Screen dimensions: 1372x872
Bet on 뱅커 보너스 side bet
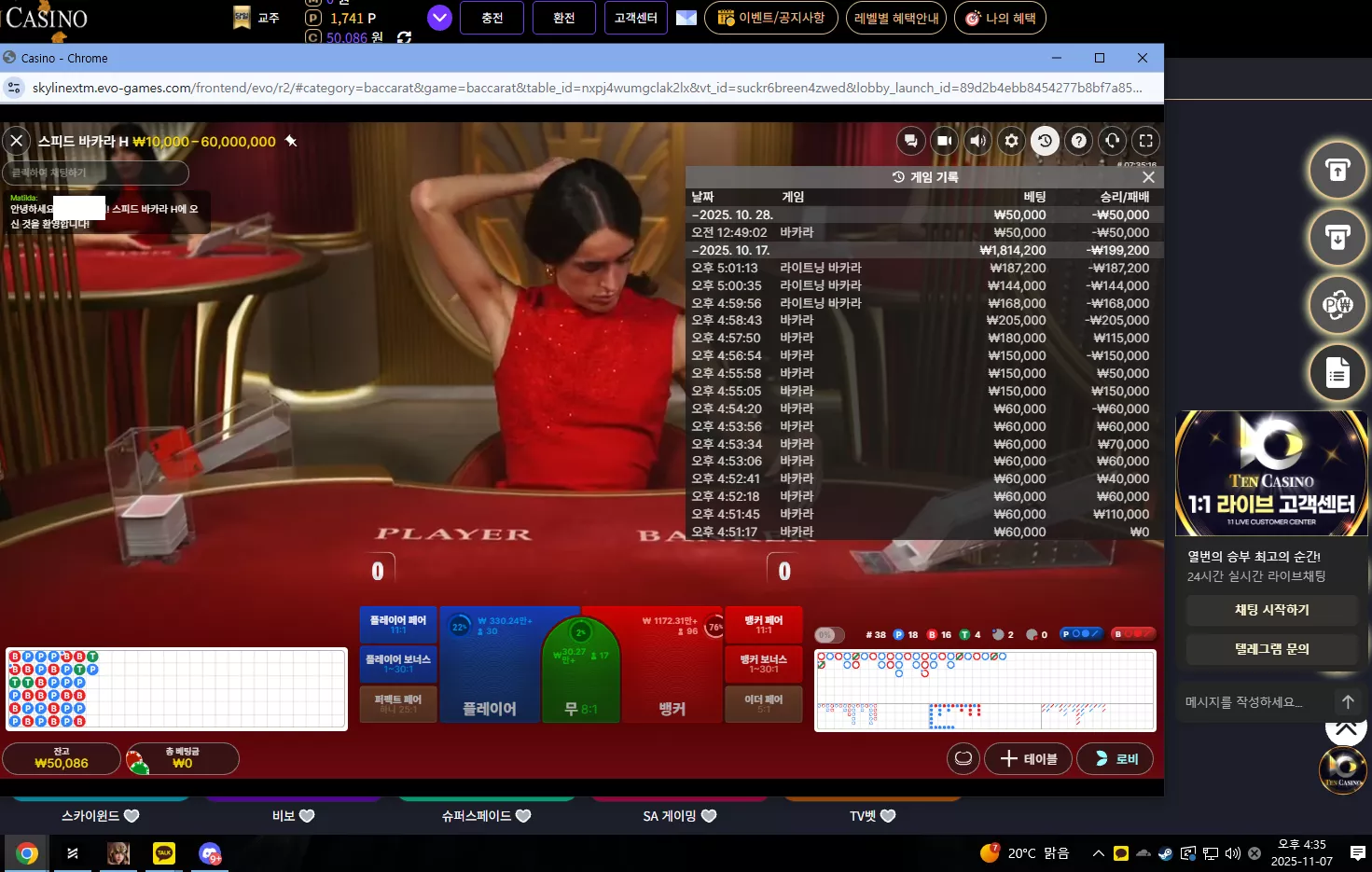[x=764, y=663]
